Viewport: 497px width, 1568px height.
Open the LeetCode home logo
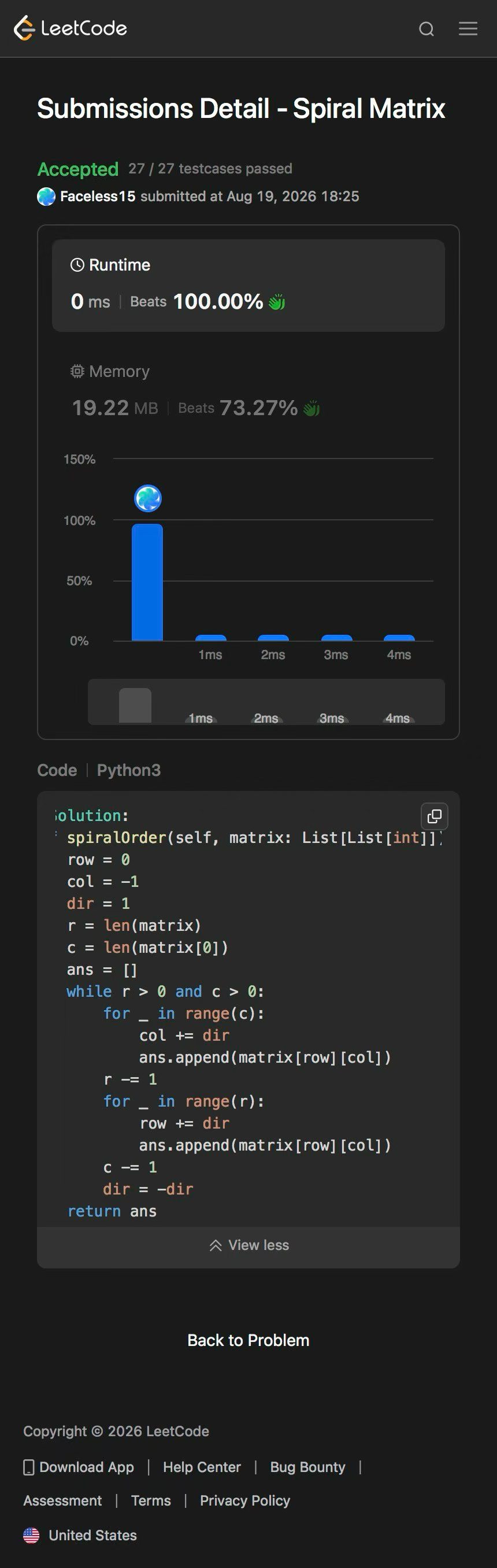coord(70,28)
